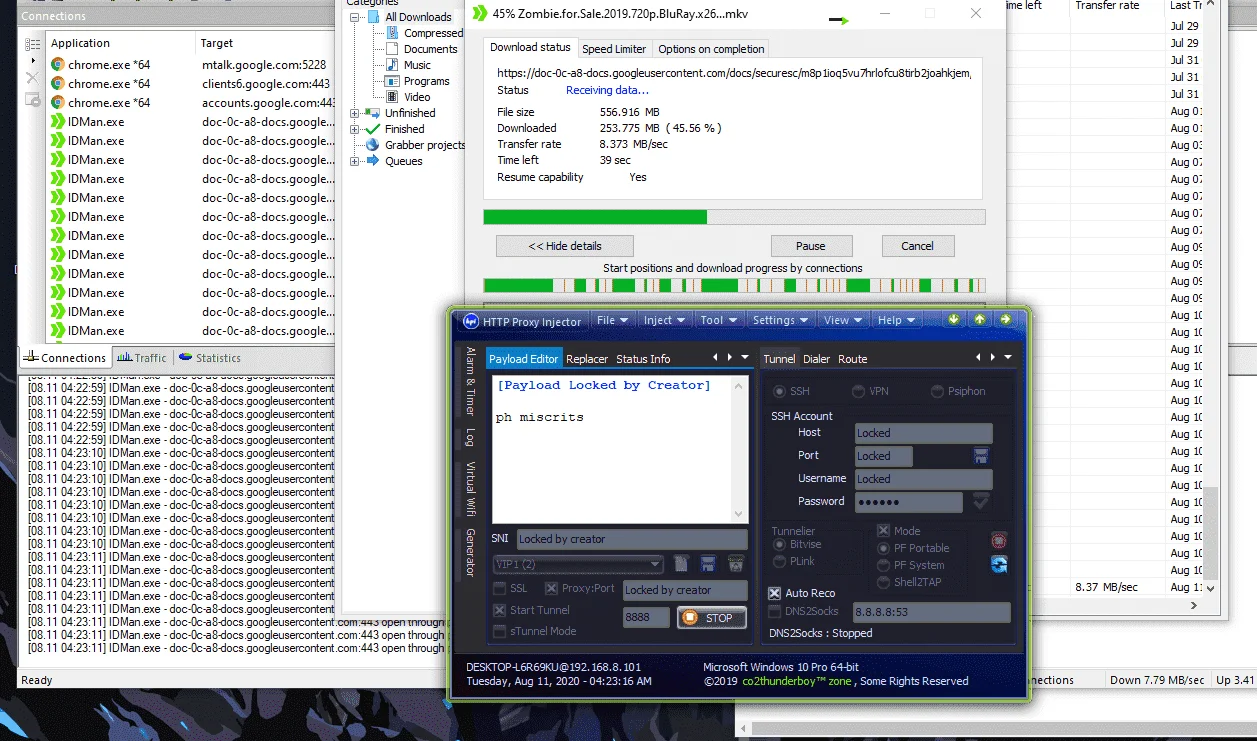This screenshot has width=1257, height=741.
Task: Open the Help menu dropdown in the injector
Action: 896,320
